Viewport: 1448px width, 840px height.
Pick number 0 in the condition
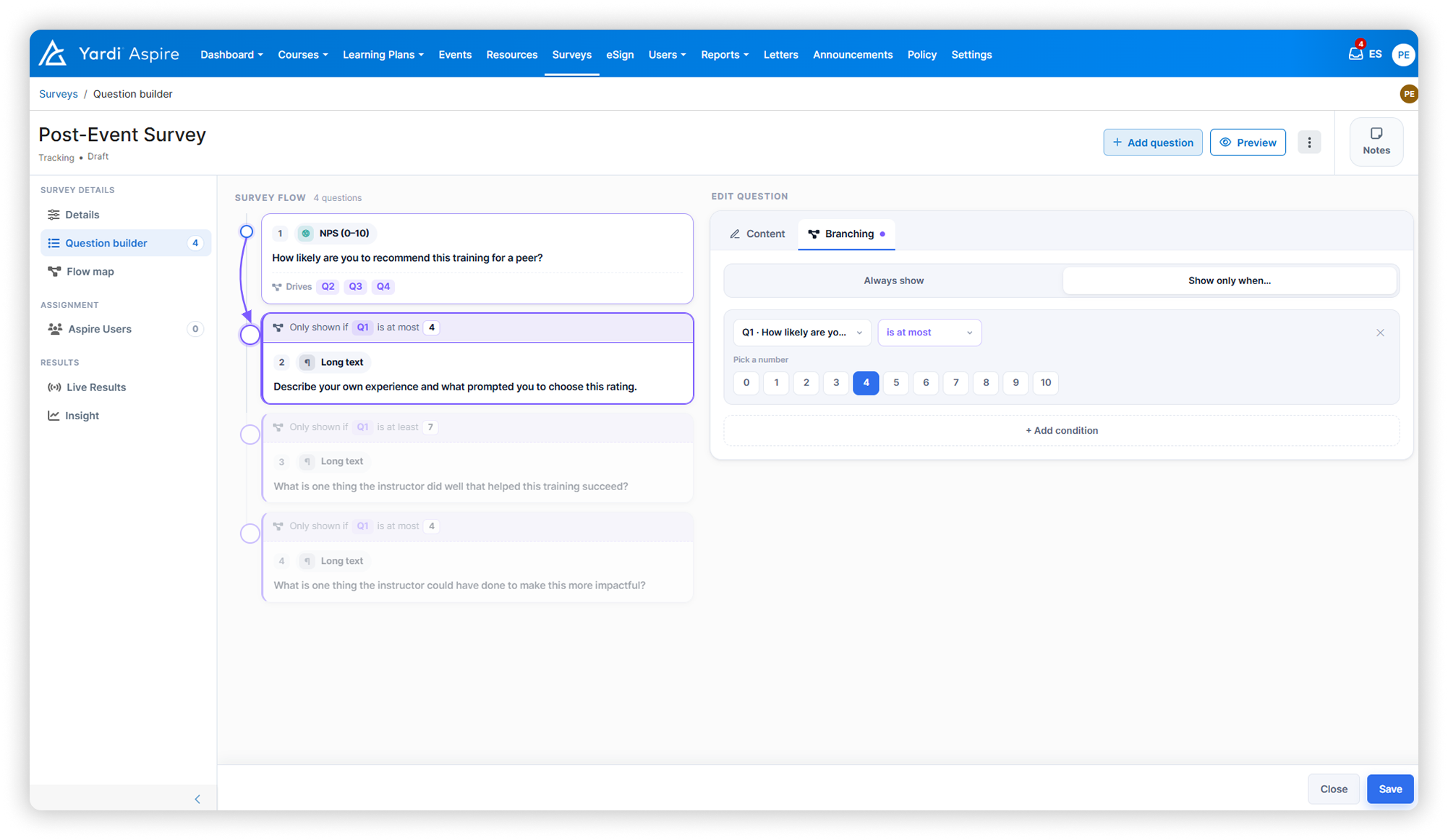pos(746,382)
